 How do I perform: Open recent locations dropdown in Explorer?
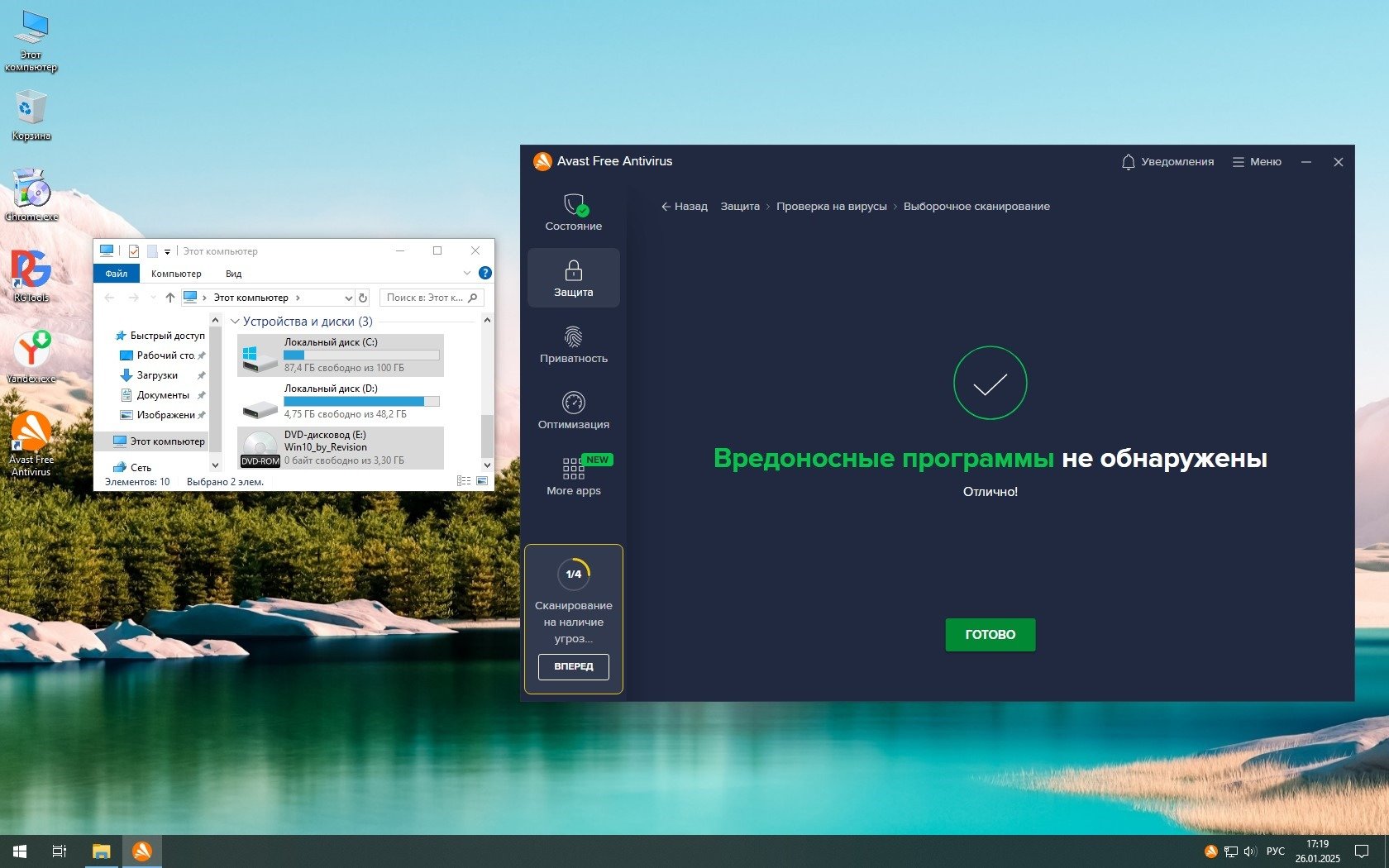153,298
